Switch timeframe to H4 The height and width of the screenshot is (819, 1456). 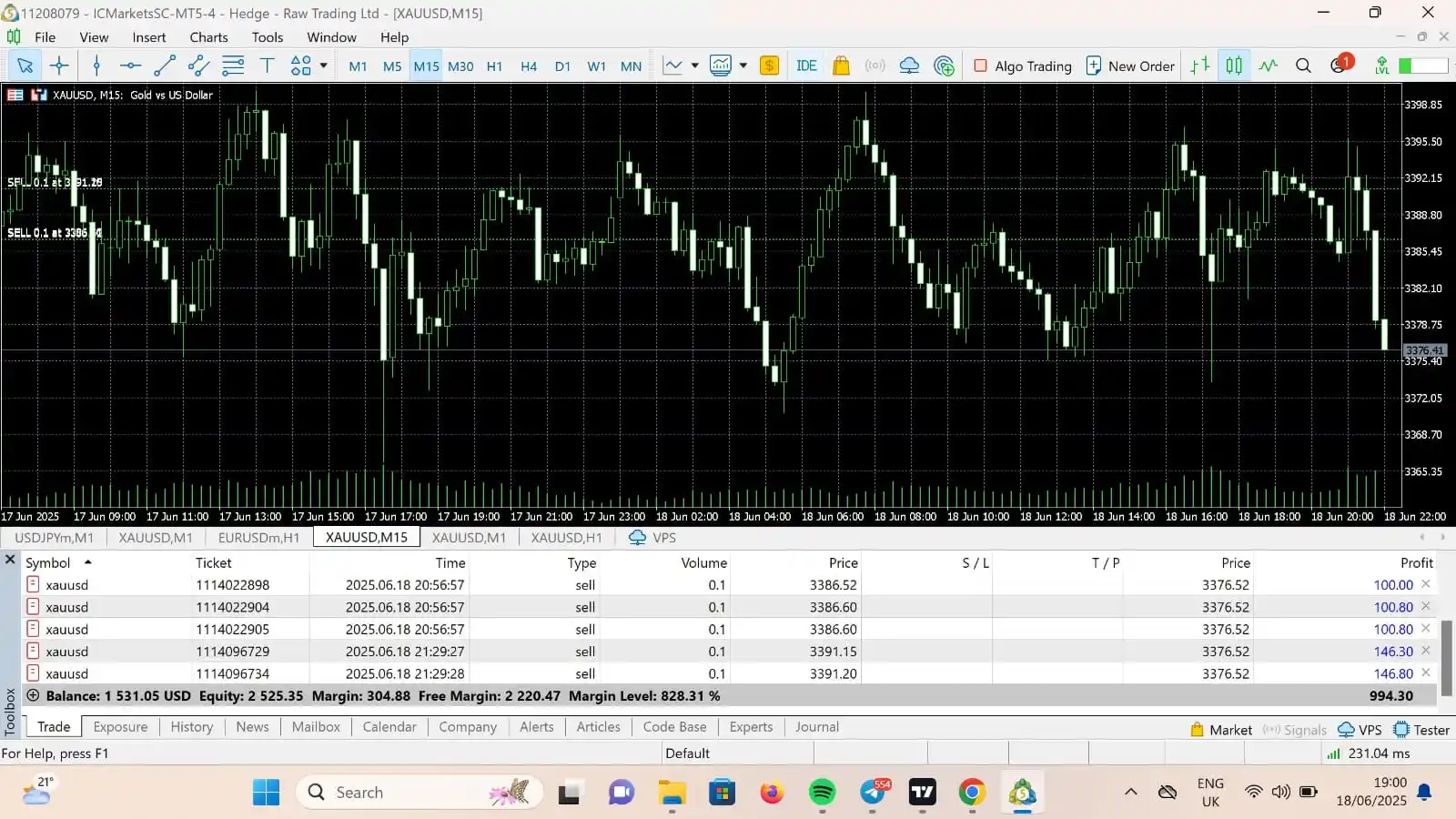(529, 66)
